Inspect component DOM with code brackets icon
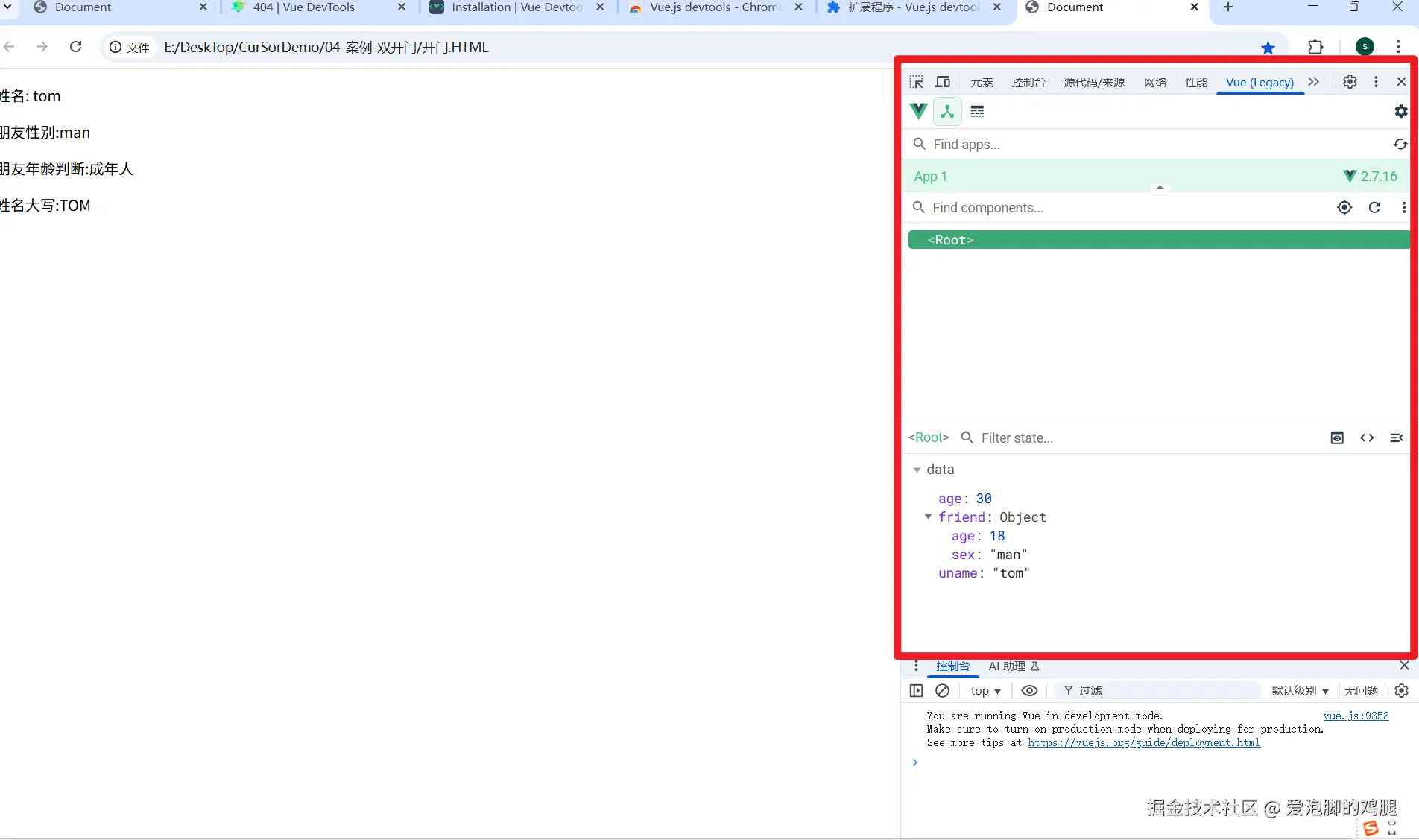 click(1367, 438)
